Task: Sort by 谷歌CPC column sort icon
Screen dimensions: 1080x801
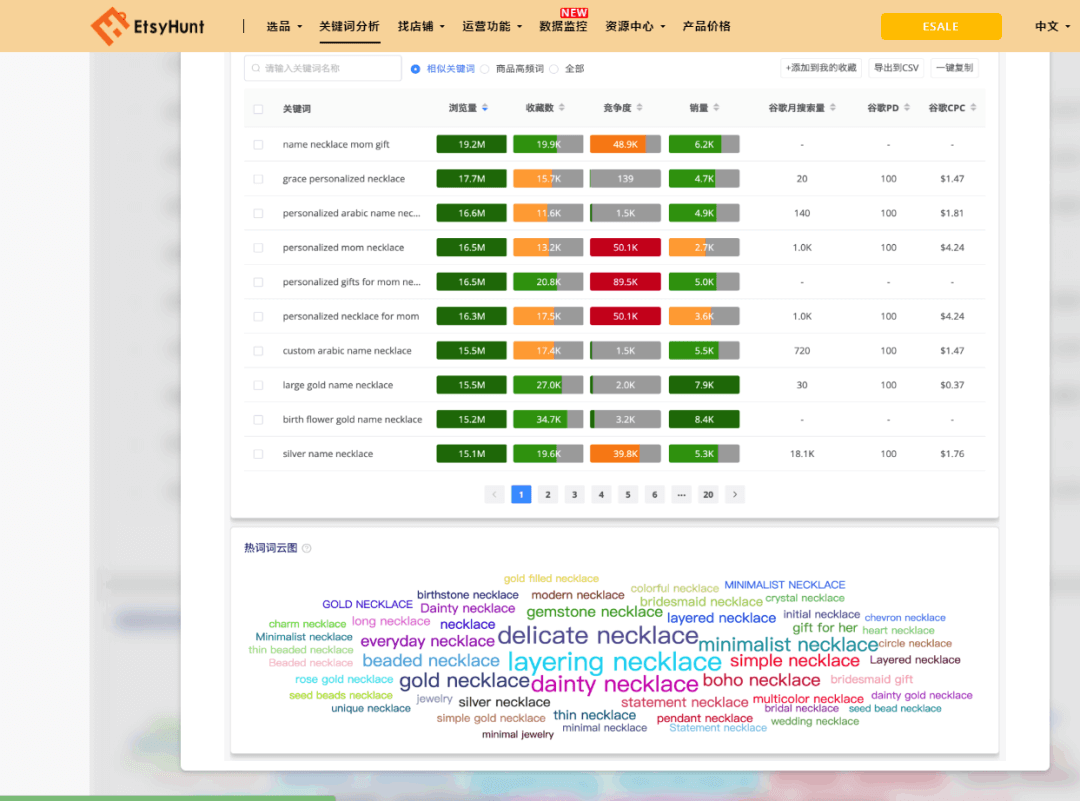Action: [973, 108]
